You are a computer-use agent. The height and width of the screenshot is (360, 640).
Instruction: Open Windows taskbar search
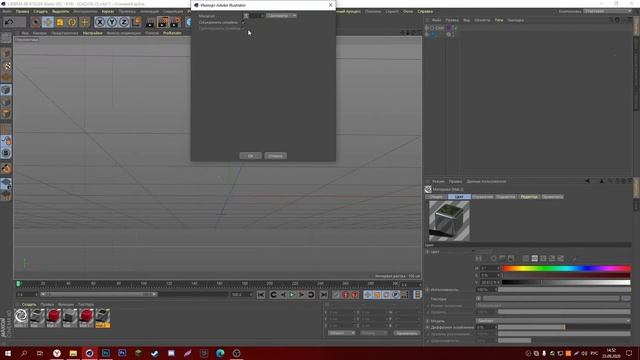pyautogui.click(x=24, y=353)
